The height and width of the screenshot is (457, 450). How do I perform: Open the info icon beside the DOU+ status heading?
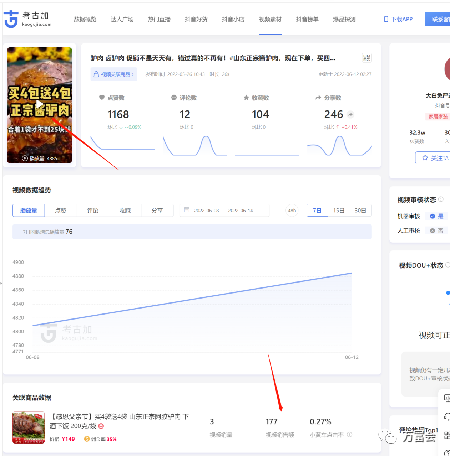(x=448, y=265)
